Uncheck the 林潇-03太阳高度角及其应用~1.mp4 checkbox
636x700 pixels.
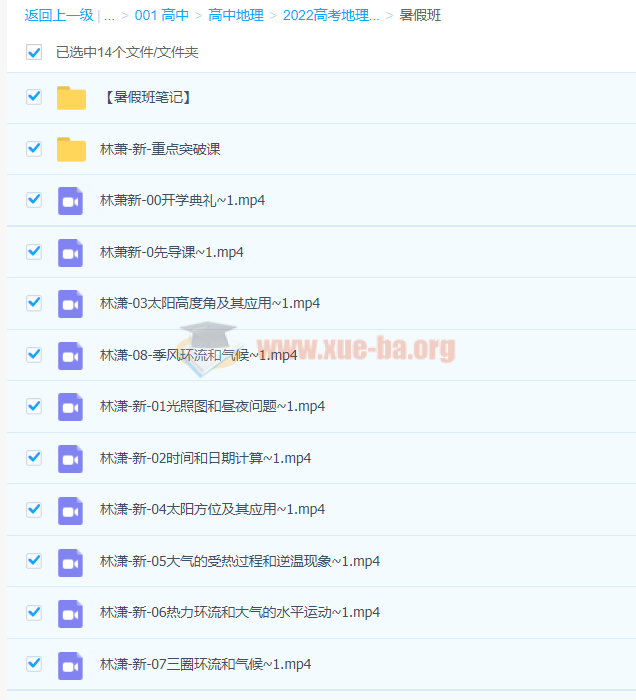pos(34,303)
